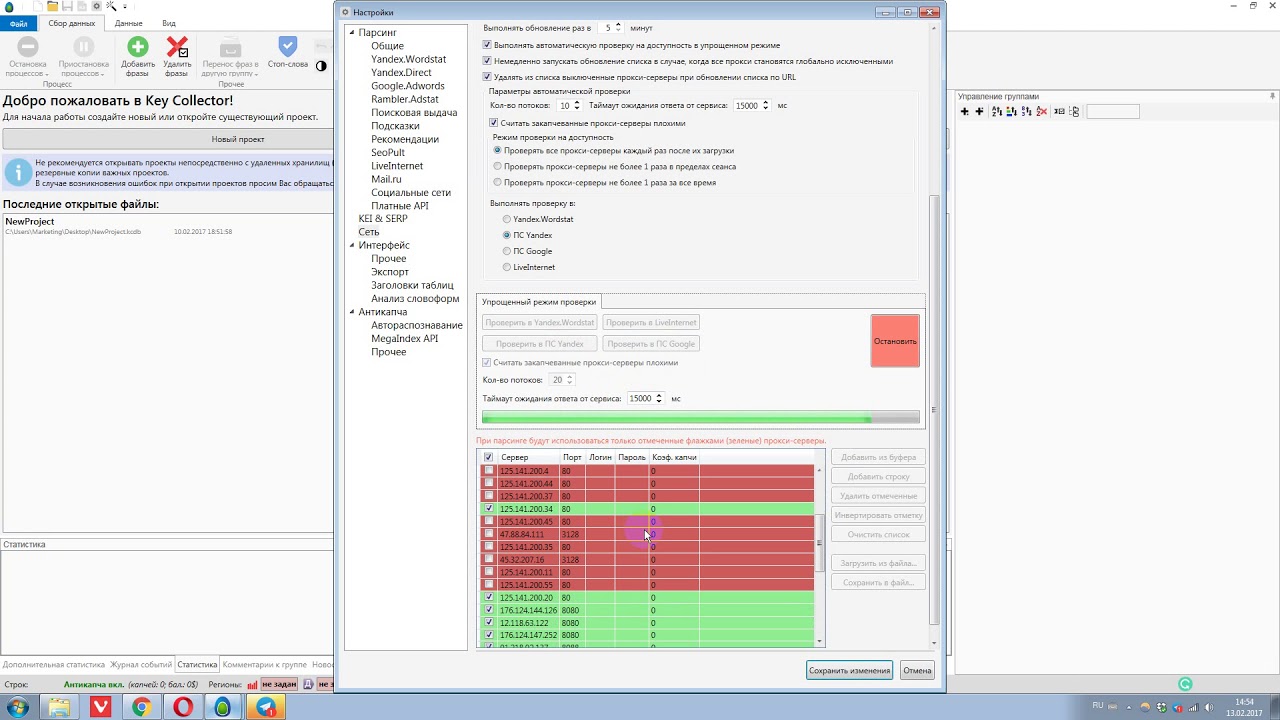Open Журнал событий bottom tab
This screenshot has width=1280, height=720.
pos(141,664)
